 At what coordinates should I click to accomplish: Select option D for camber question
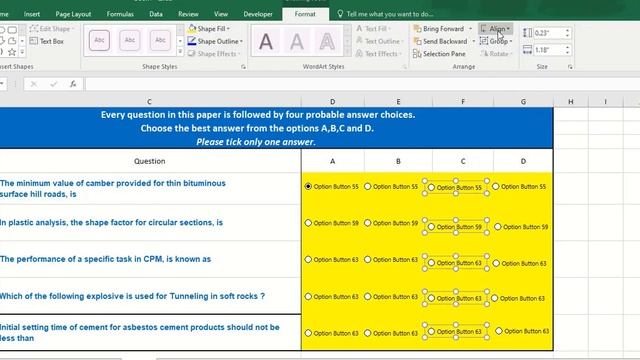496,186
